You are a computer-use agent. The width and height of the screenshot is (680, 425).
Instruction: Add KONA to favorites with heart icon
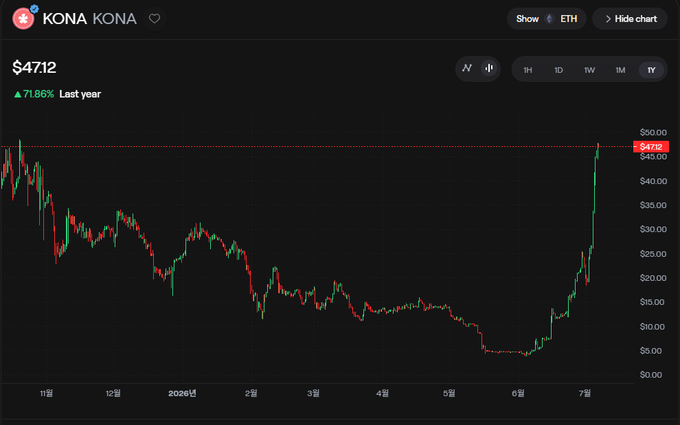(x=154, y=19)
